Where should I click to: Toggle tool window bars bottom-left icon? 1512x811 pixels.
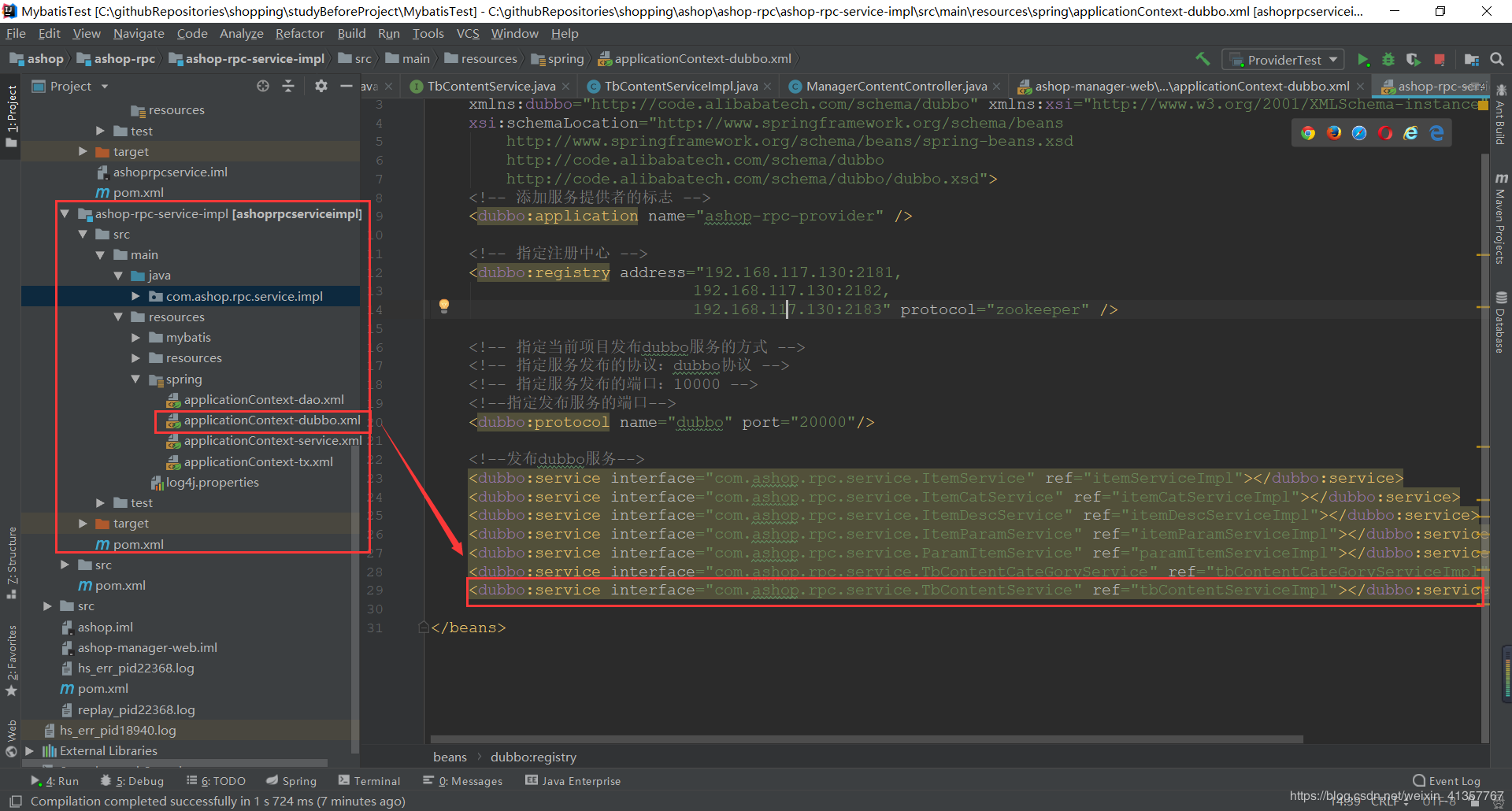pyautogui.click(x=16, y=802)
